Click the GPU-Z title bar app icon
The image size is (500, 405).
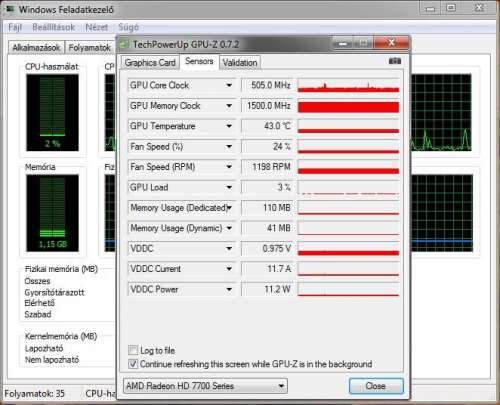click(124, 44)
